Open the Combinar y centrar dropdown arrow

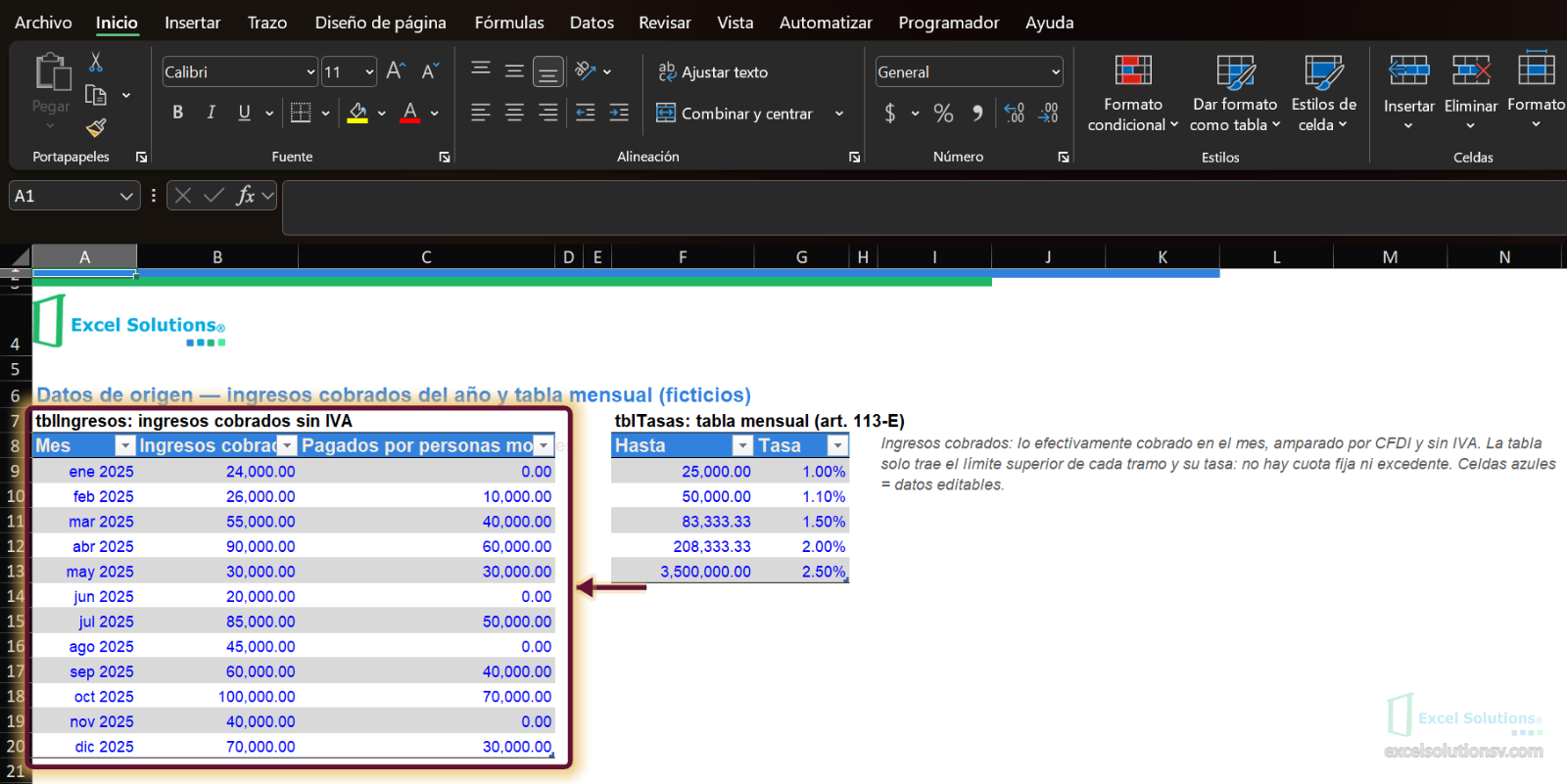[x=839, y=114]
